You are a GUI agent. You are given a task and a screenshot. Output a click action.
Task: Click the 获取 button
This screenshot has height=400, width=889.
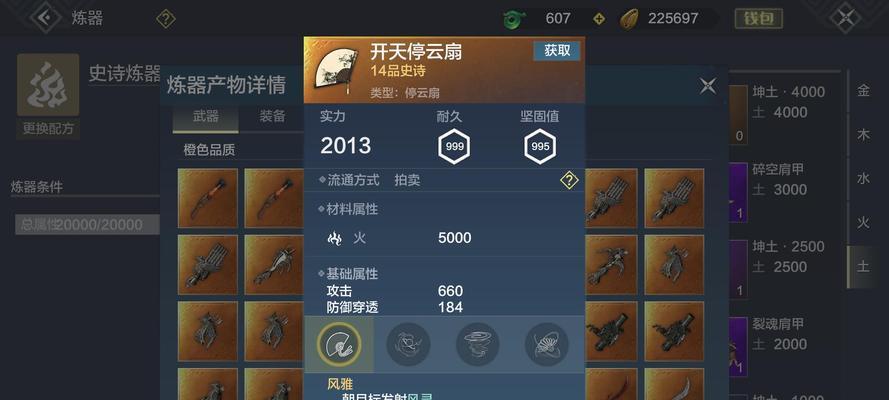coord(557,50)
